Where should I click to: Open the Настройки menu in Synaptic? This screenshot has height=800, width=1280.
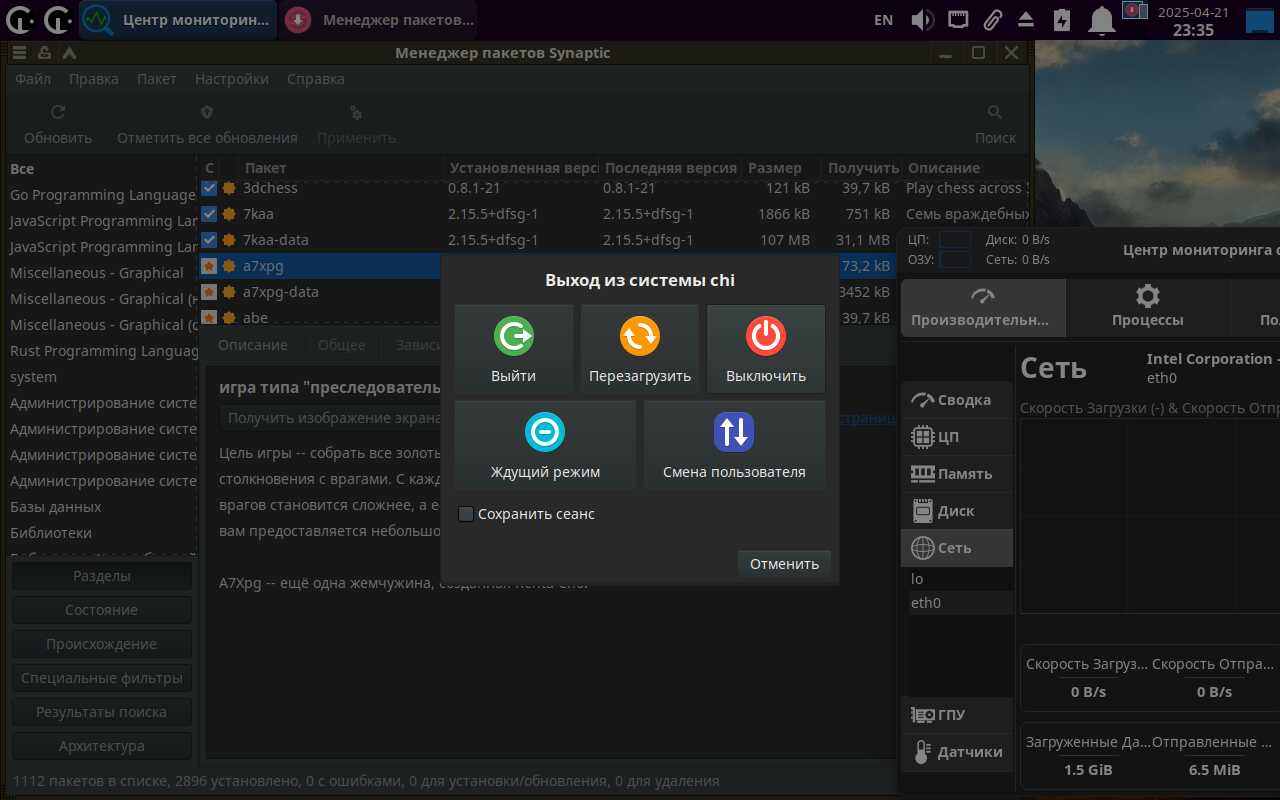tap(232, 79)
